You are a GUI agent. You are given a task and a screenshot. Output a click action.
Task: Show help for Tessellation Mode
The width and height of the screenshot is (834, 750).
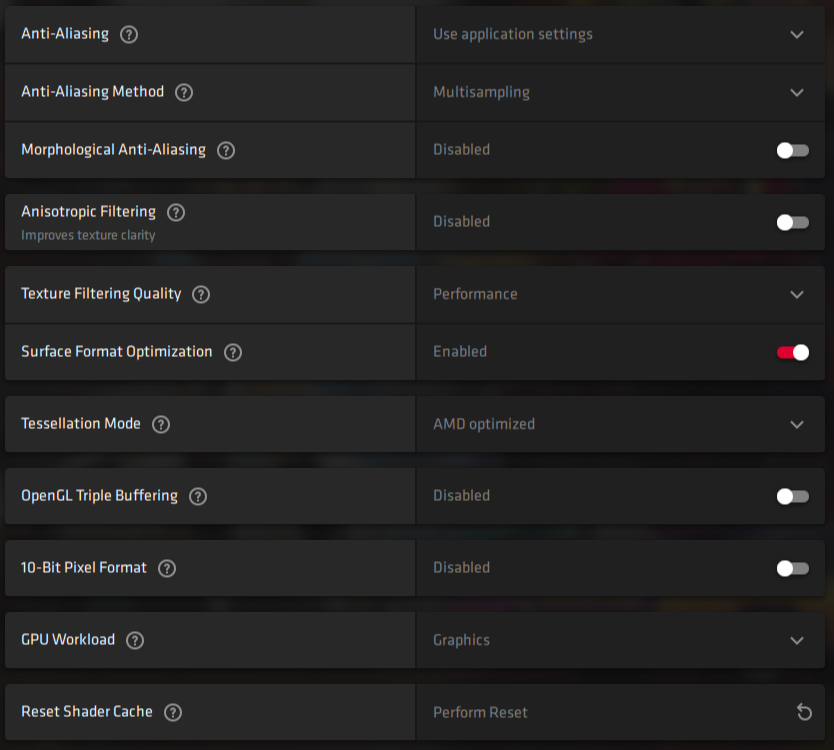(x=161, y=424)
